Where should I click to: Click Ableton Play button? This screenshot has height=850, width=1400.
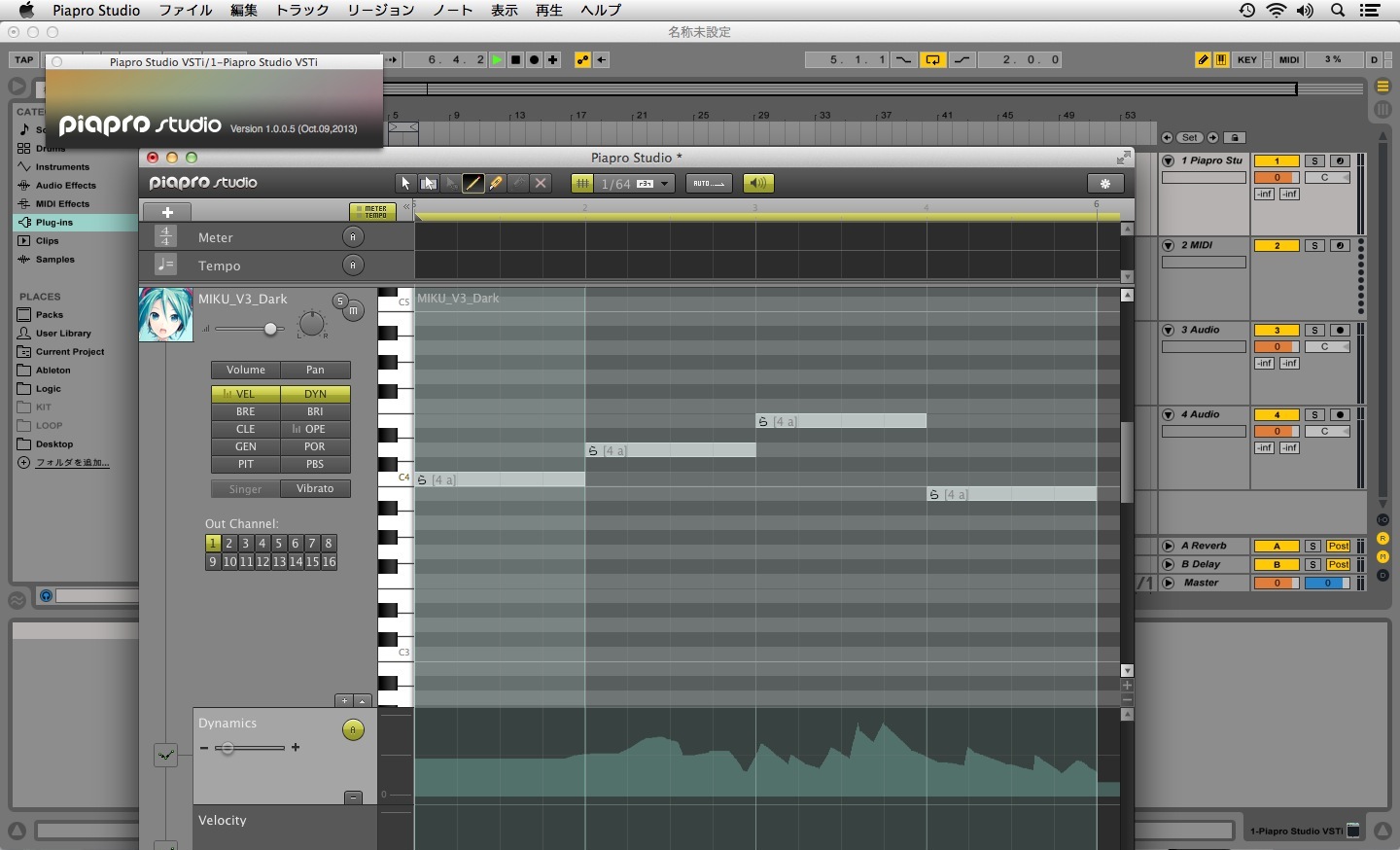pyautogui.click(x=497, y=59)
